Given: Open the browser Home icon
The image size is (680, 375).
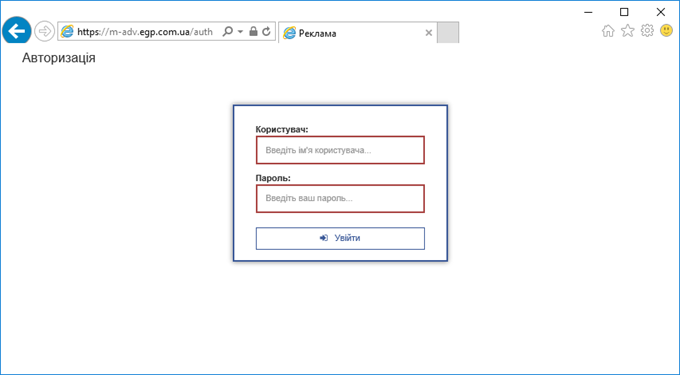Looking at the screenshot, I should click(608, 31).
